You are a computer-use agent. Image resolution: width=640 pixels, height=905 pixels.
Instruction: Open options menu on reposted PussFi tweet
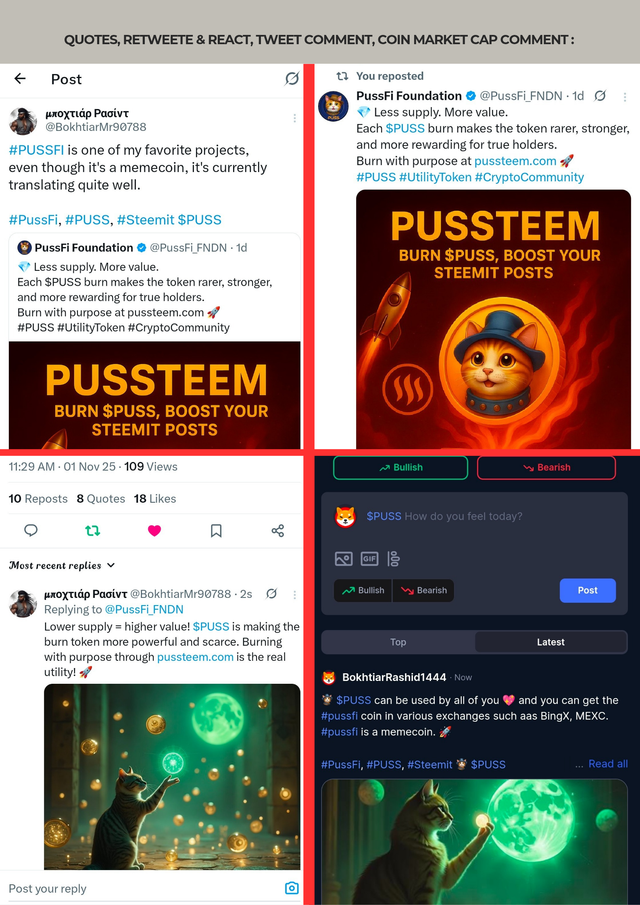625,97
